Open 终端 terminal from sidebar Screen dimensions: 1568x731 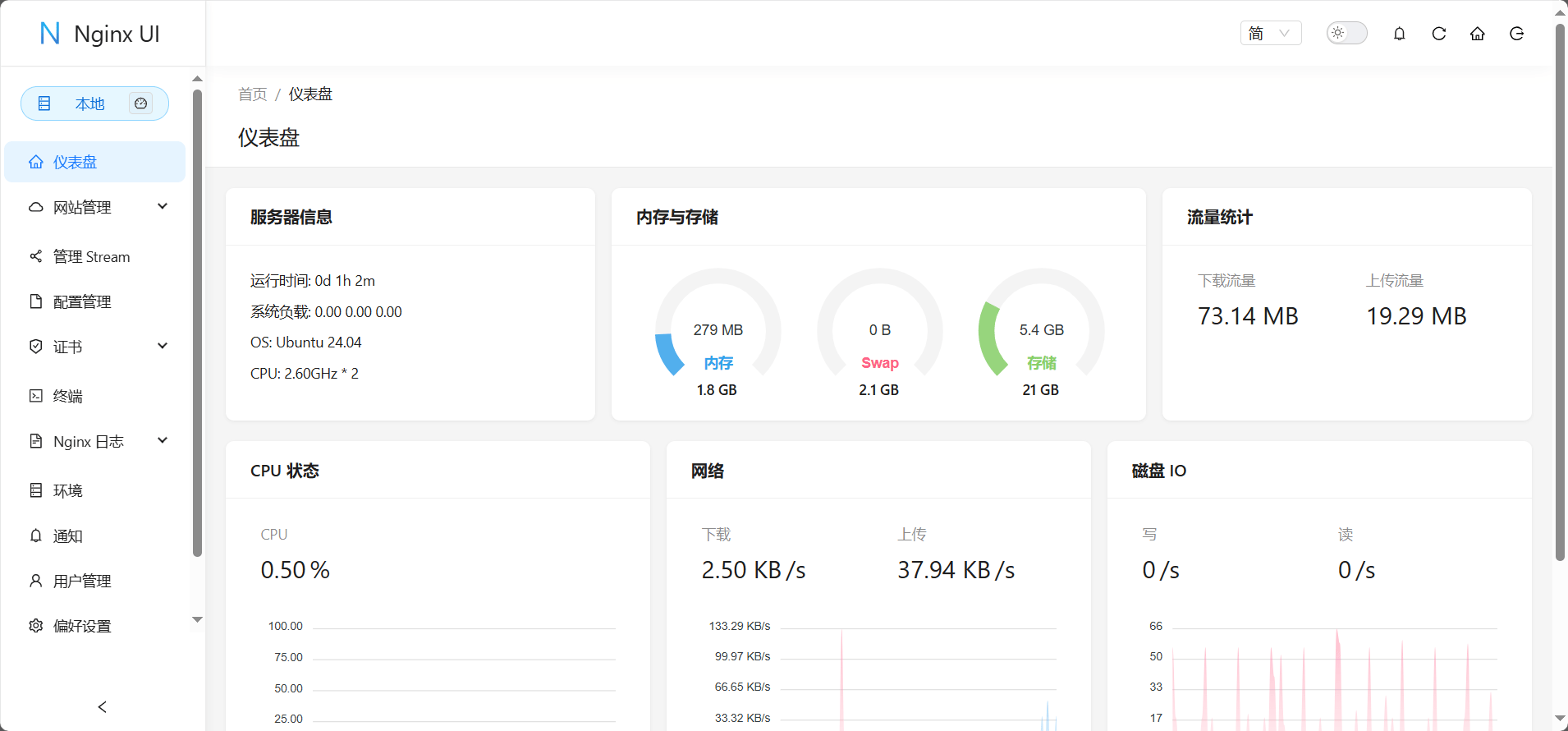point(68,396)
